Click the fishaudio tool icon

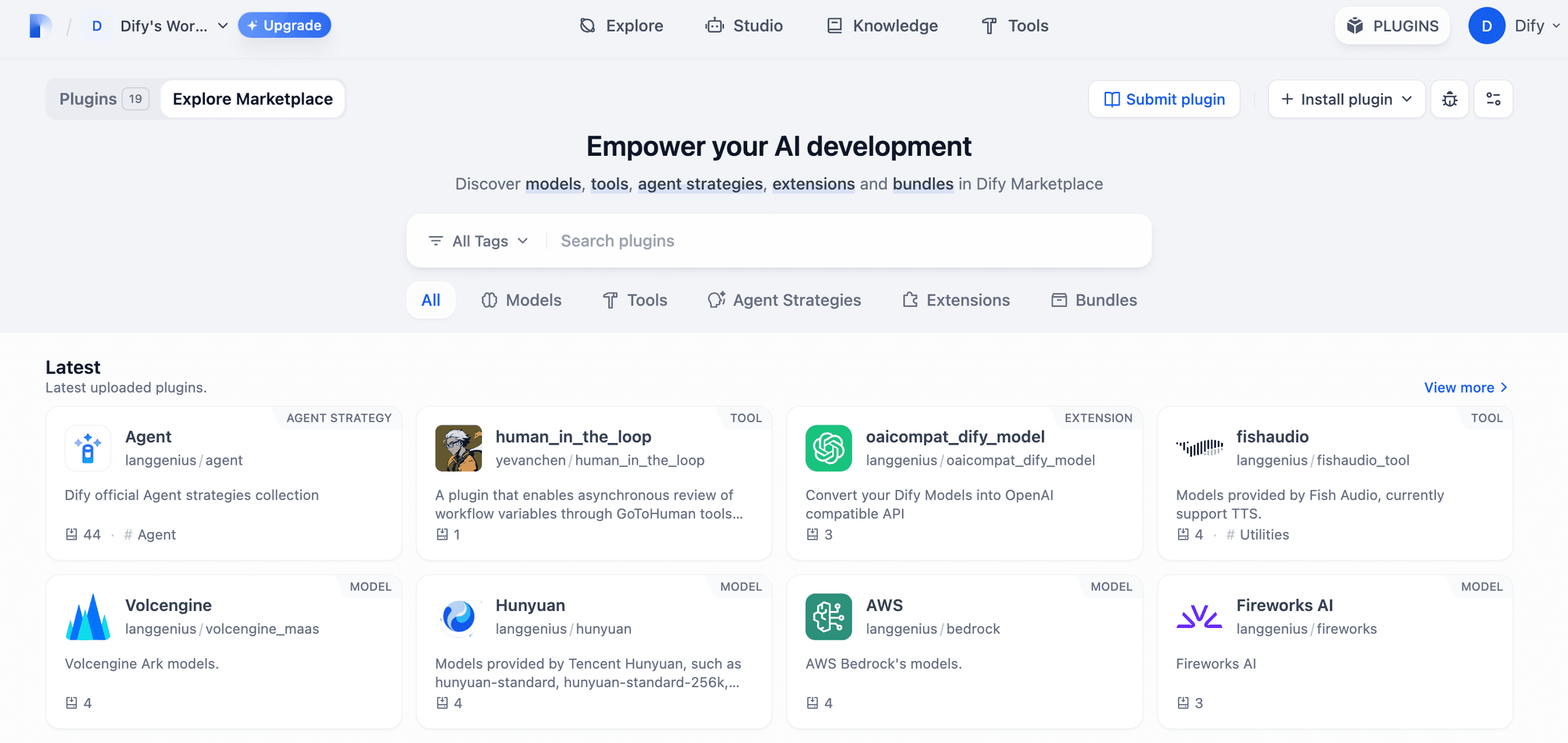(x=1199, y=446)
